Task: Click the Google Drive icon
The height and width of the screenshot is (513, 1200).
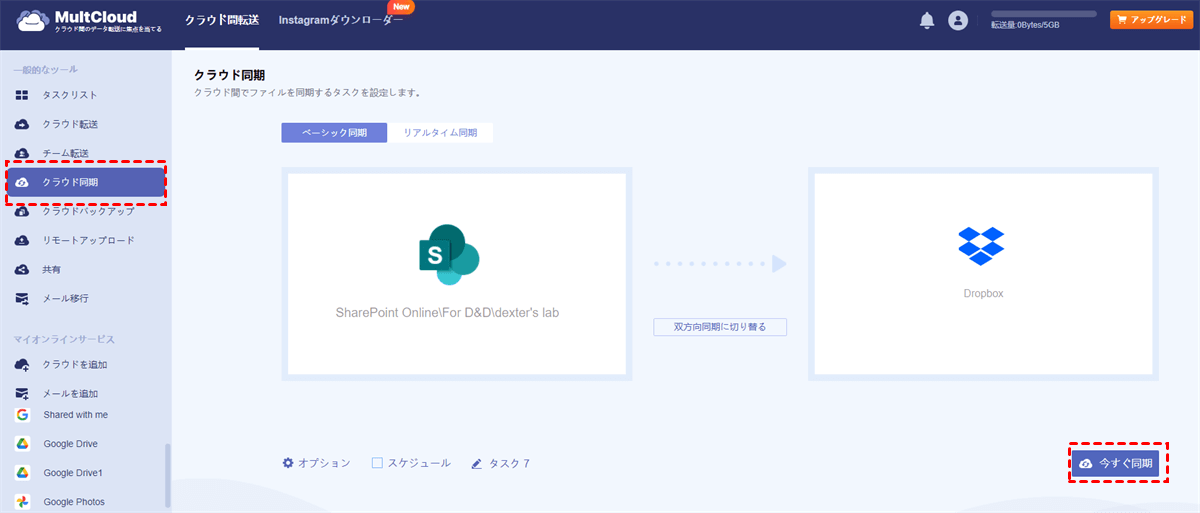Action: point(22,443)
